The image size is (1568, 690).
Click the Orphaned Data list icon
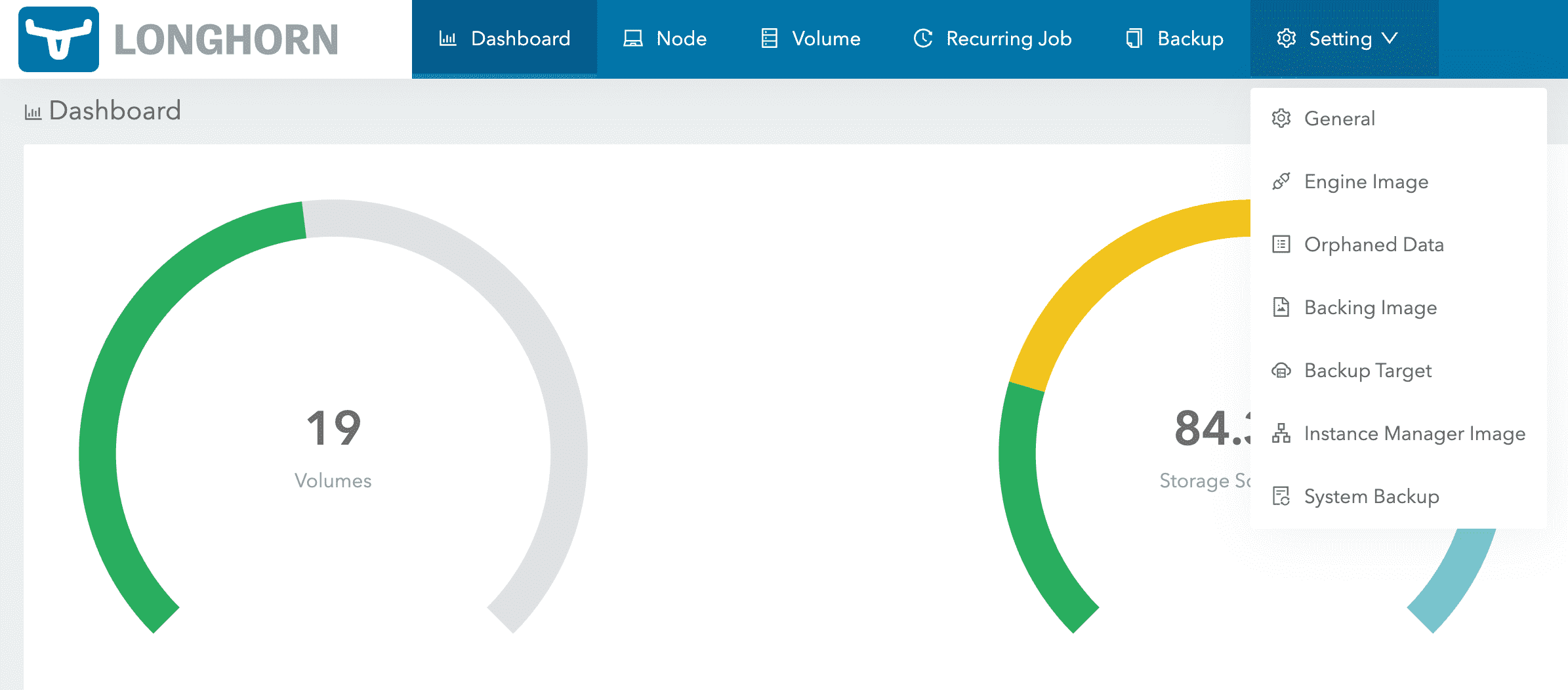1281,245
